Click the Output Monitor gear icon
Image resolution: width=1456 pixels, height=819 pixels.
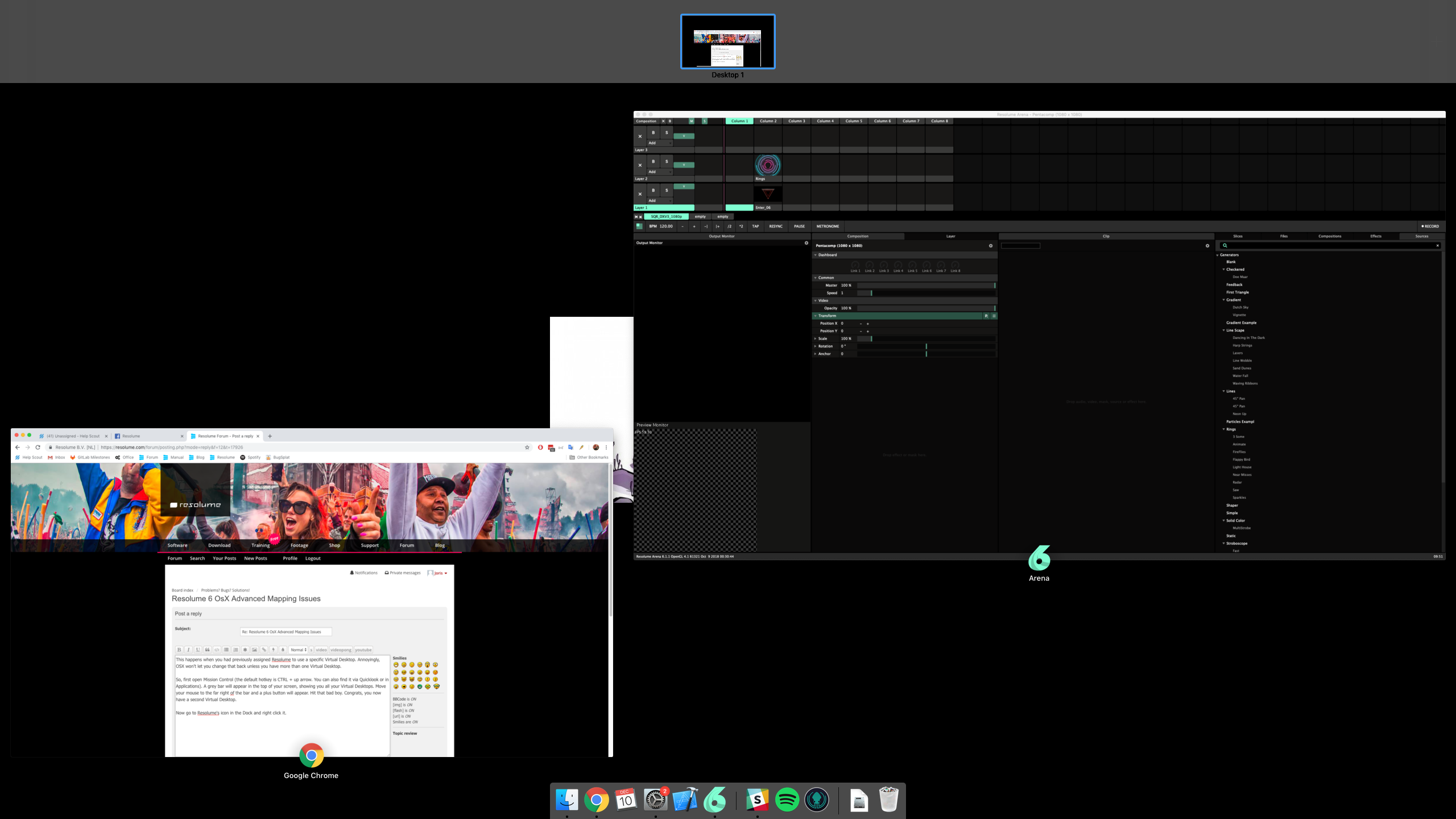[x=806, y=243]
